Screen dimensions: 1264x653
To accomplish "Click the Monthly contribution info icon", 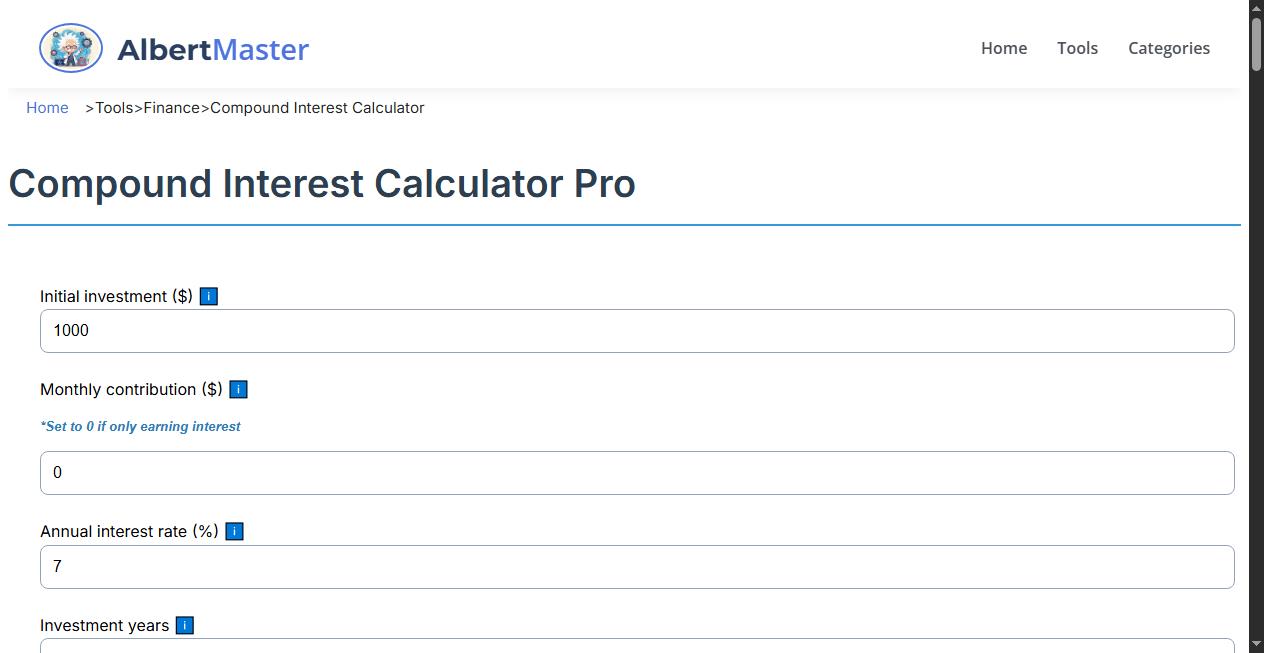I will [x=238, y=389].
